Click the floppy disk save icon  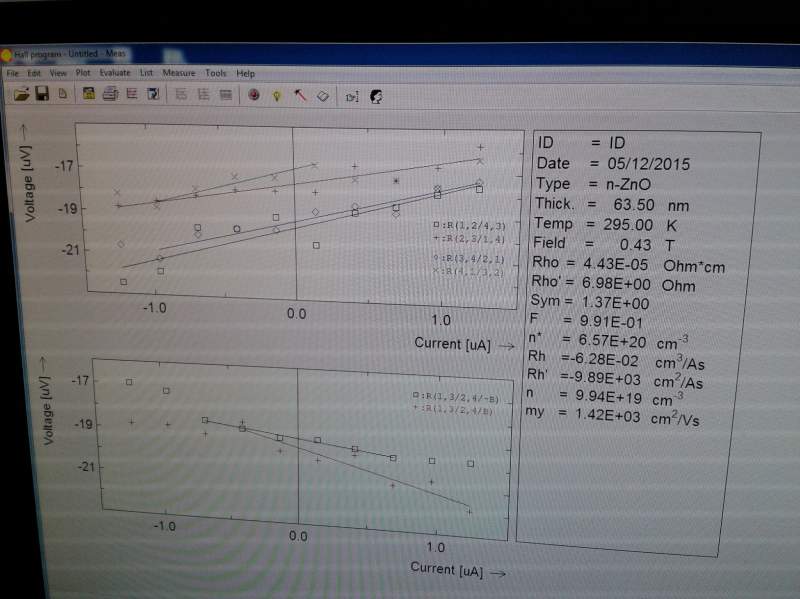(42, 93)
